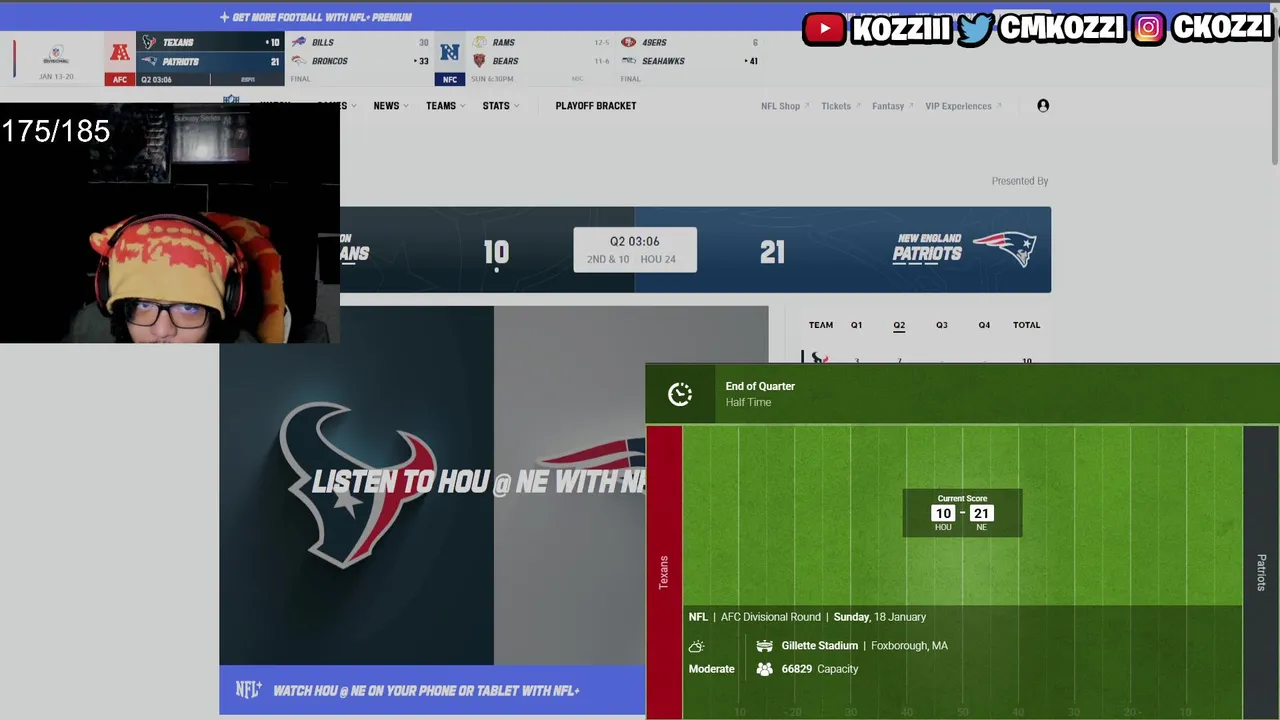The width and height of the screenshot is (1280, 720).
Task: Click the red Texans end zone
Action: point(664,572)
